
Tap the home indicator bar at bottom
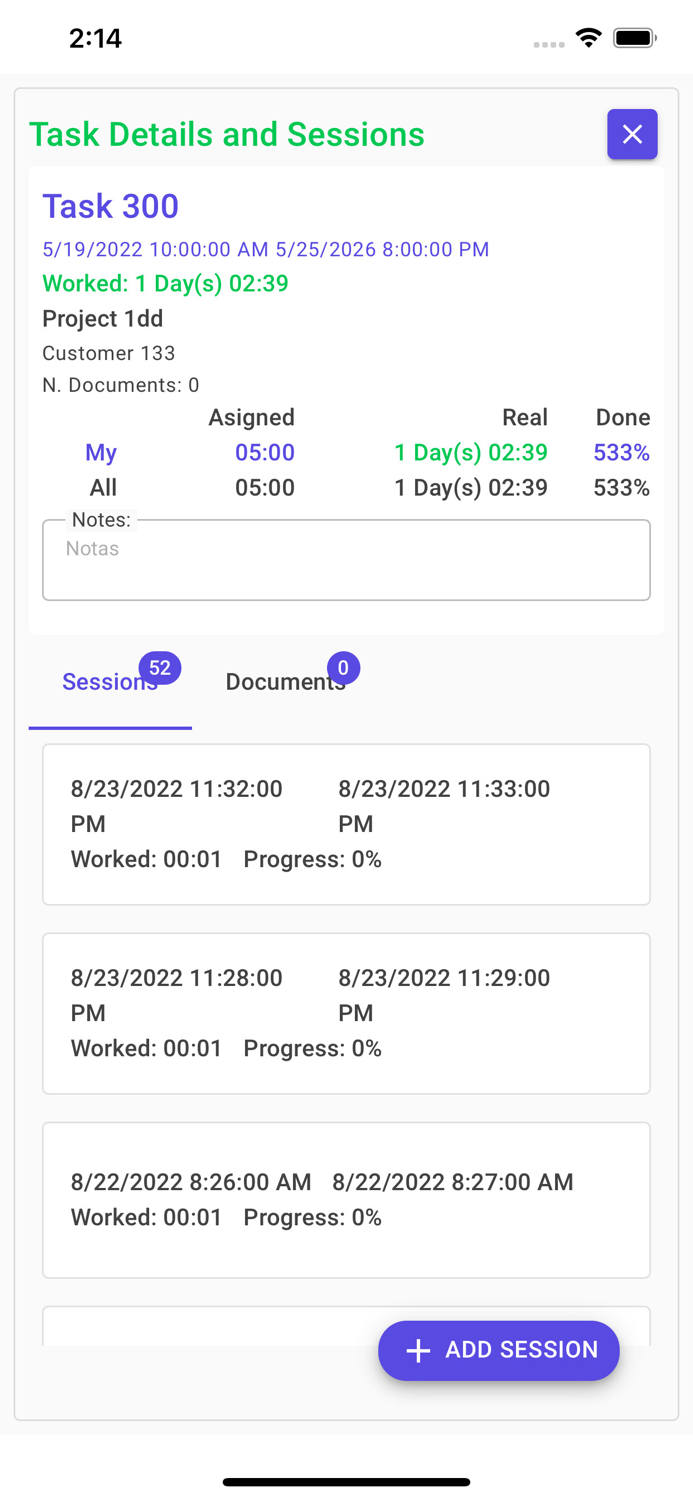(346, 1482)
